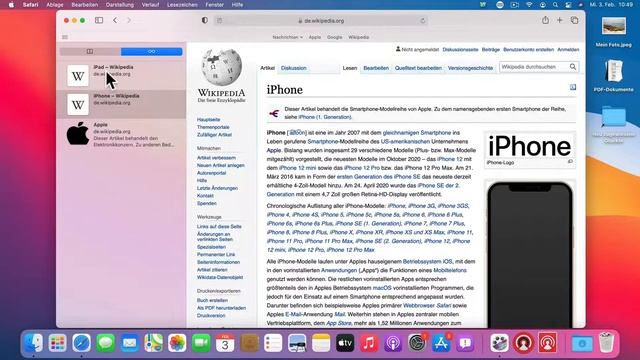This screenshot has height=360, width=640.
Task: Click the Als PDF herunterladen link
Action: pyautogui.click(x=221, y=308)
